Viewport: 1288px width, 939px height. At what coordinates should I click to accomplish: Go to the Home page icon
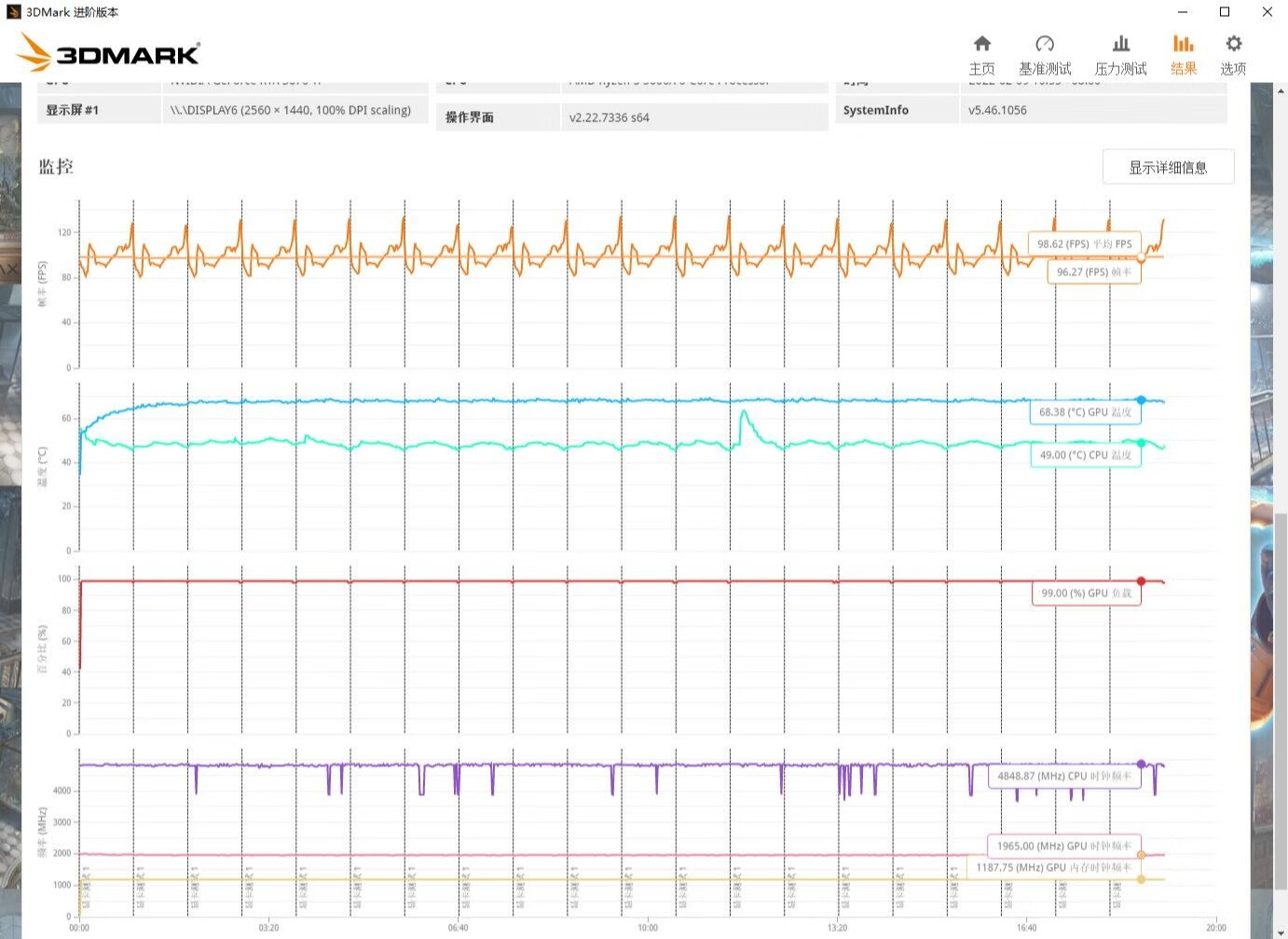(981, 44)
